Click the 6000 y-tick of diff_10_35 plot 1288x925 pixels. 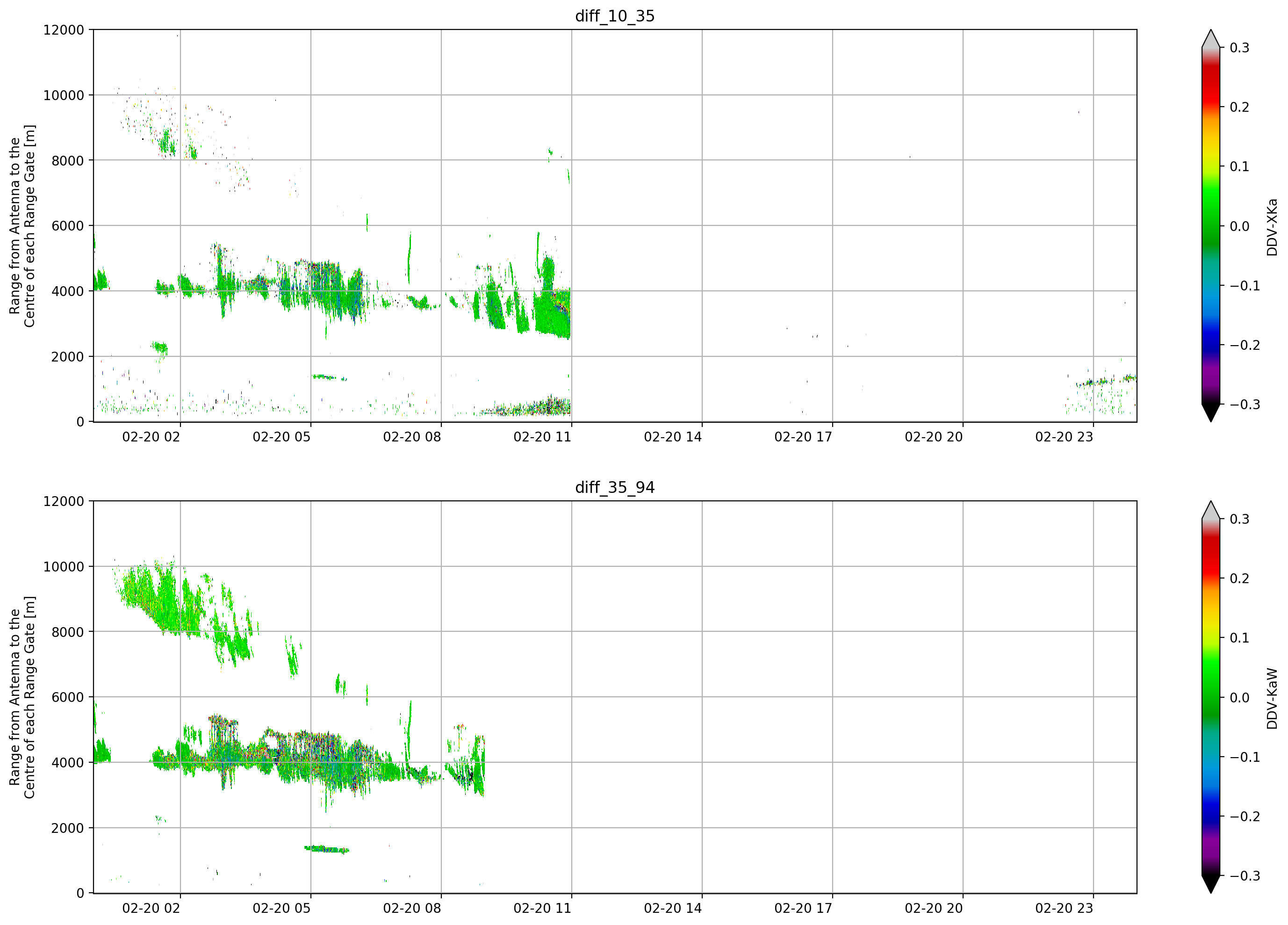pos(68,226)
